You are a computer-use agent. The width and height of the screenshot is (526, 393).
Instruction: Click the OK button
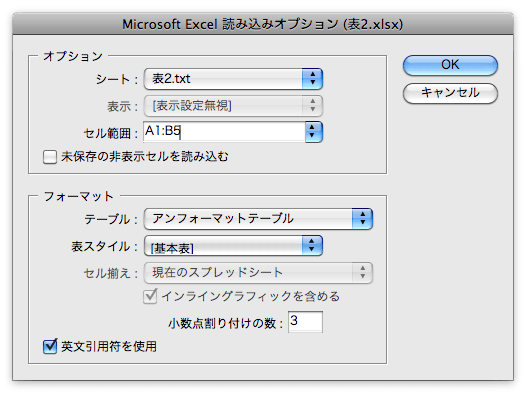(450, 65)
